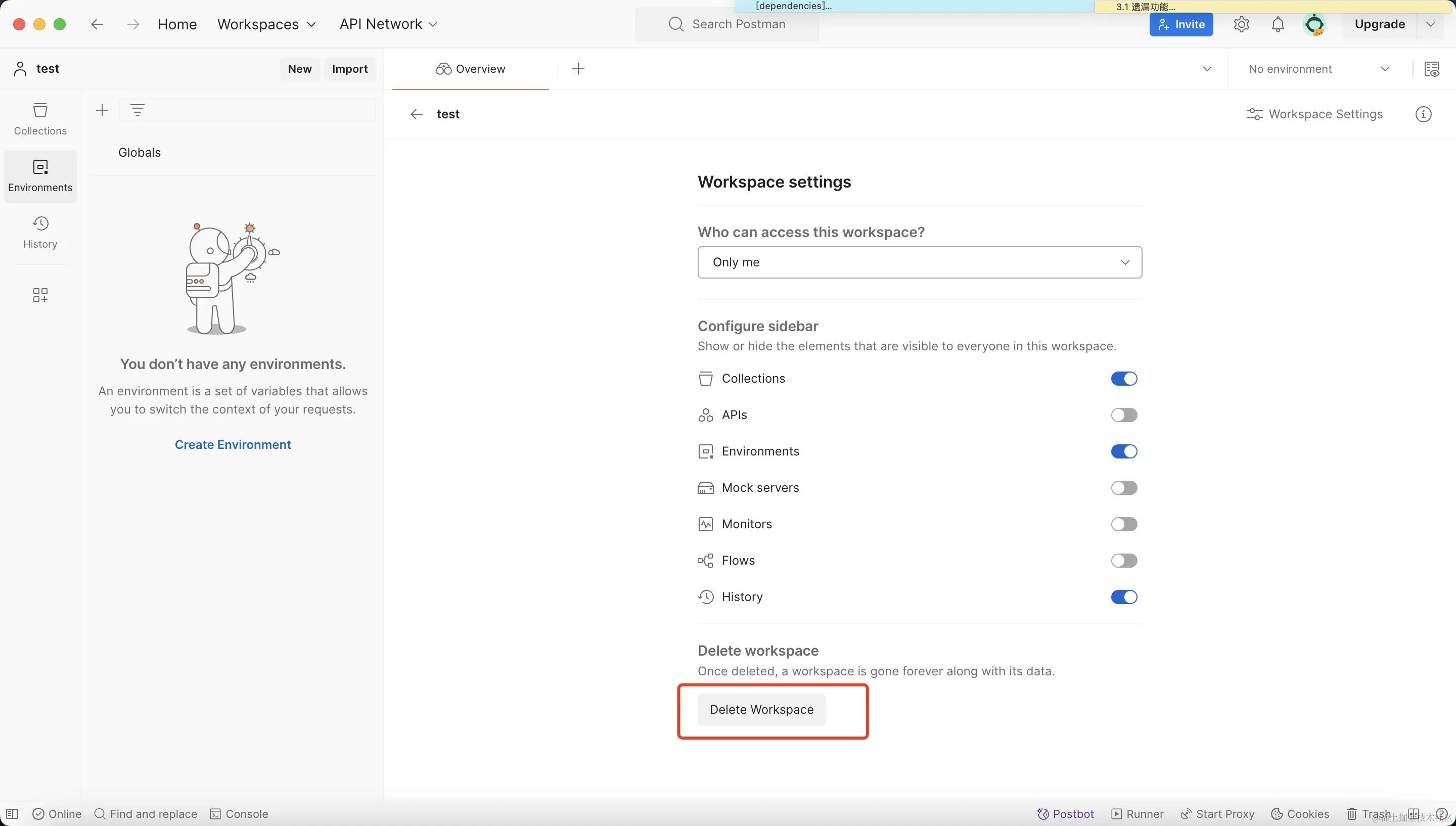Expand the 'Only me' access dropdown
This screenshot has height=826, width=1456.
[x=920, y=262]
